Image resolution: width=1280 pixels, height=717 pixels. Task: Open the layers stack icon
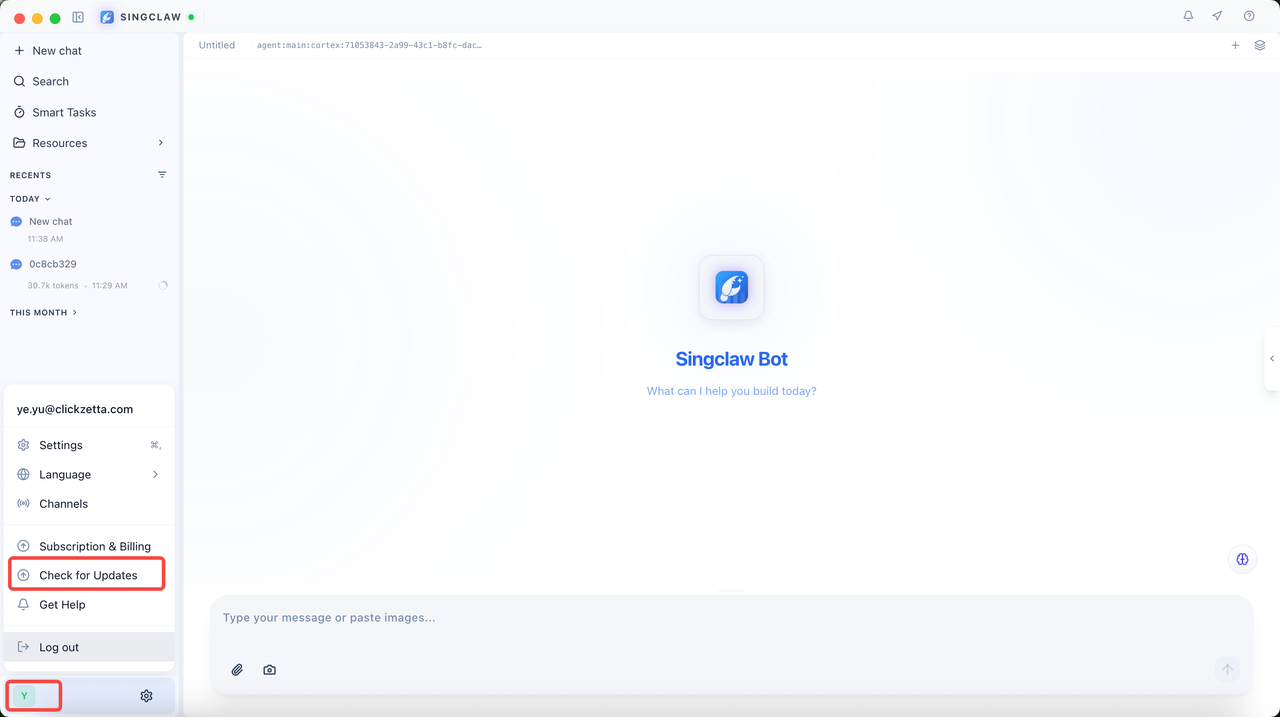point(1260,45)
